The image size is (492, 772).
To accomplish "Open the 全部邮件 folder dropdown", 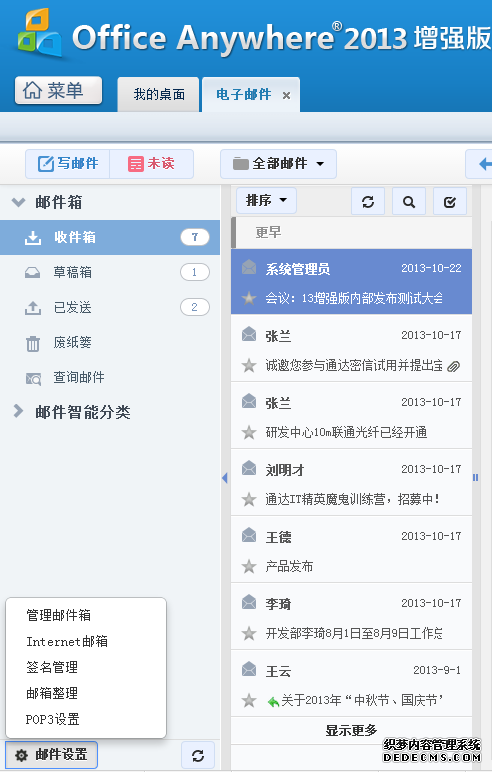I will (278, 163).
